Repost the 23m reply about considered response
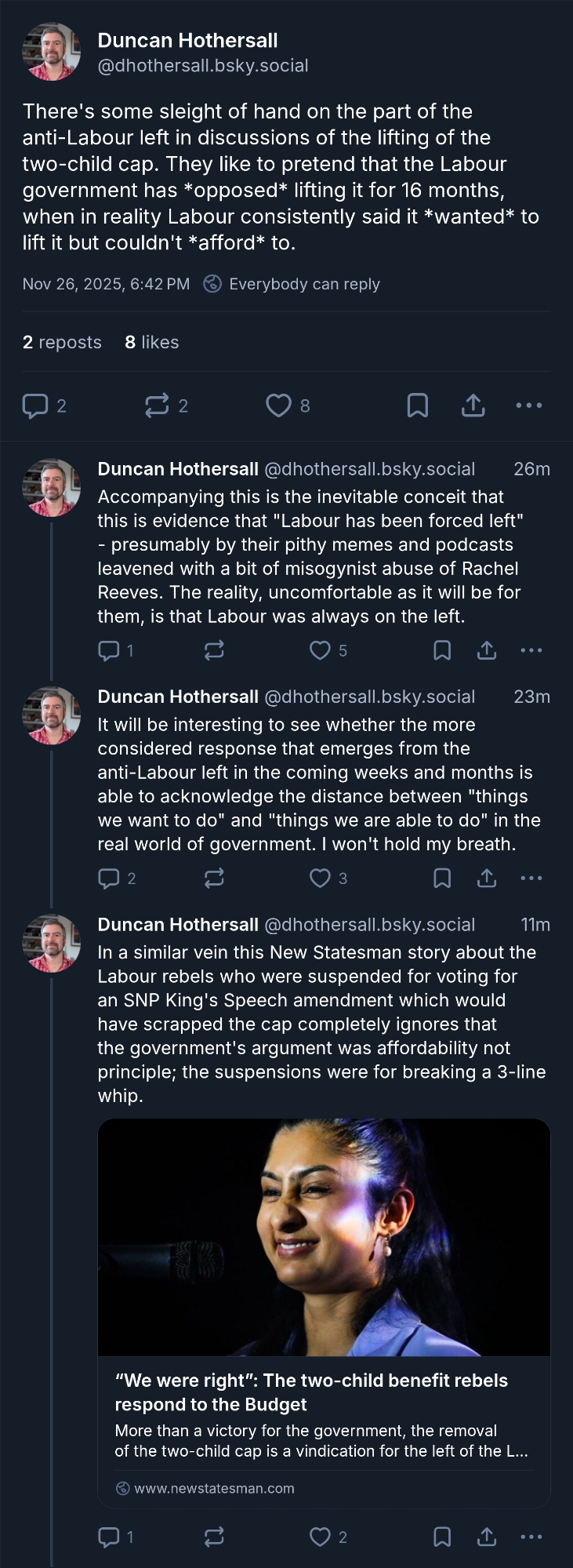 [x=214, y=878]
